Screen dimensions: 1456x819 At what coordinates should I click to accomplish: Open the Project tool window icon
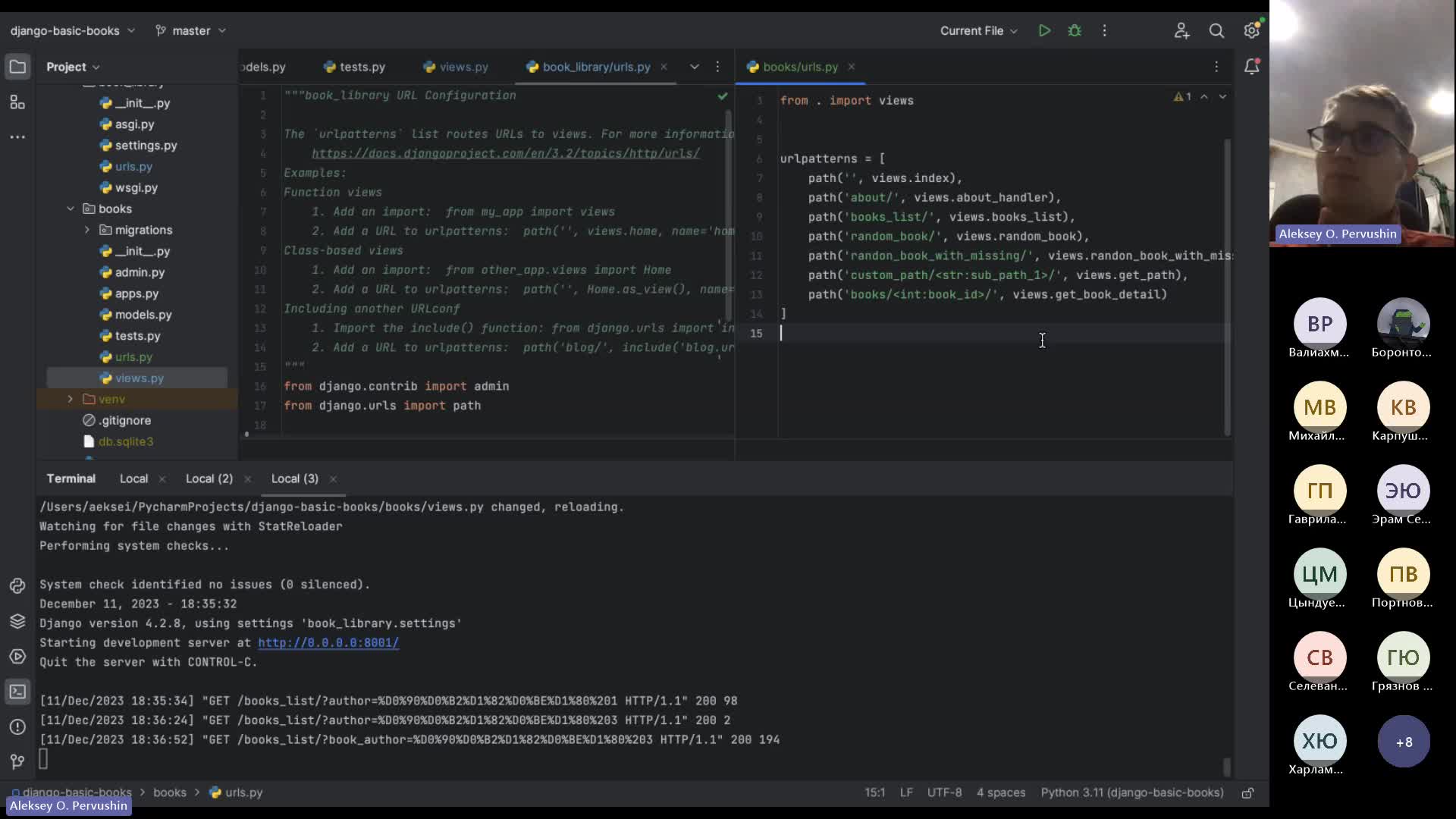(x=17, y=67)
